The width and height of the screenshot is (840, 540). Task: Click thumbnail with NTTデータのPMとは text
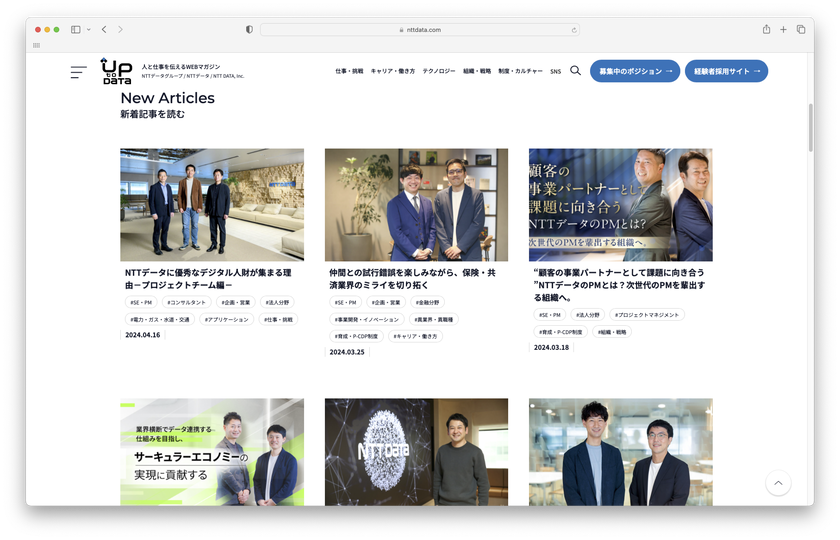[x=620, y=205]
